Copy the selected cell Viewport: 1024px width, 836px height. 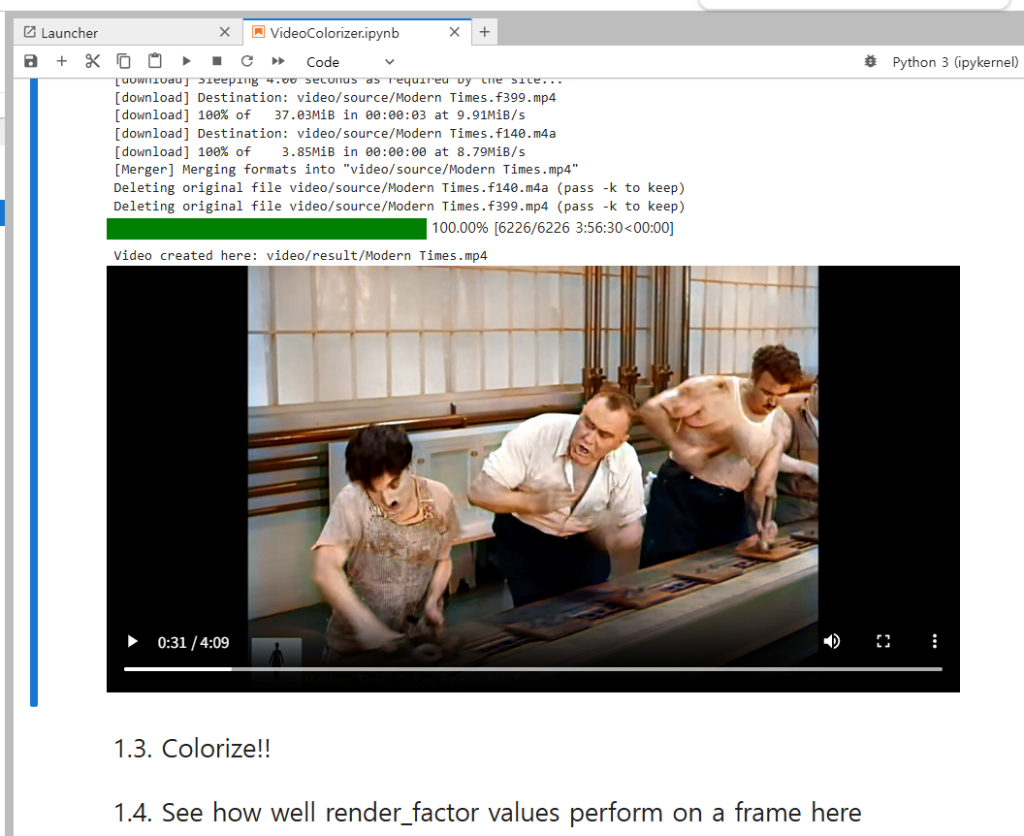124,61
